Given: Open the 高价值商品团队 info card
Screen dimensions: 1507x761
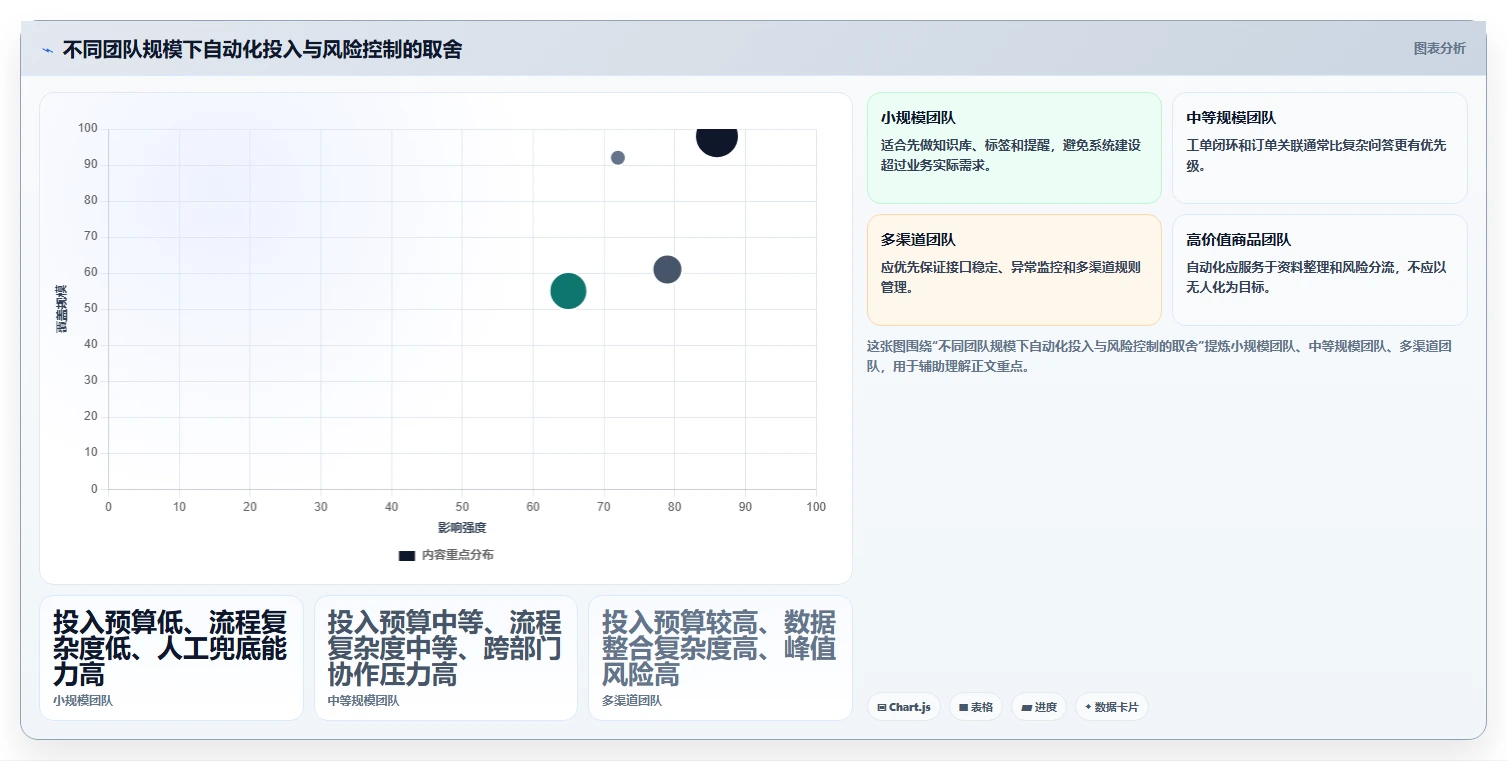Looking at the screenshot, I should click(x=1319, y=270).
